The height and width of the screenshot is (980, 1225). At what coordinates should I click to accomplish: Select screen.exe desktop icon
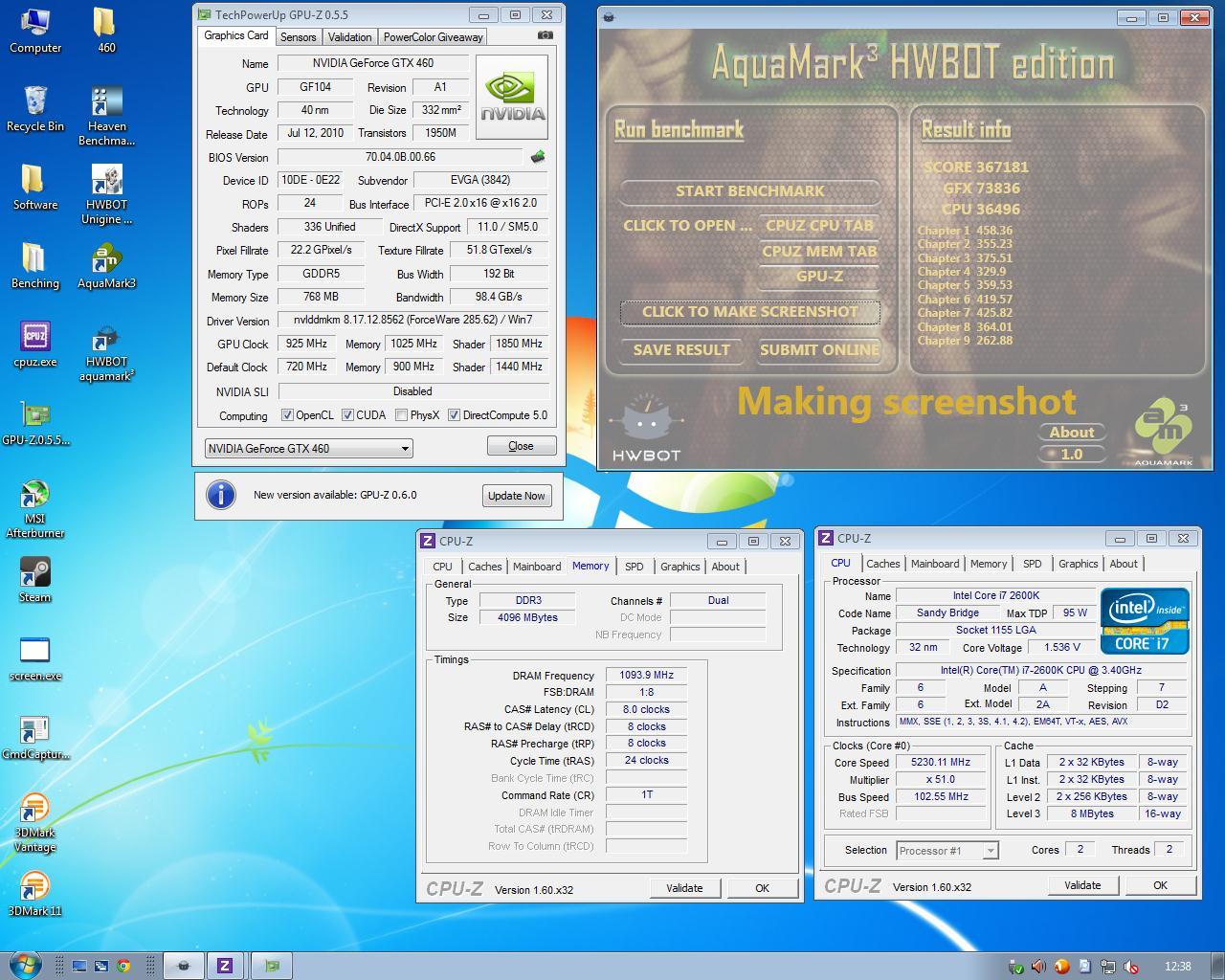(x=35, y=658)
